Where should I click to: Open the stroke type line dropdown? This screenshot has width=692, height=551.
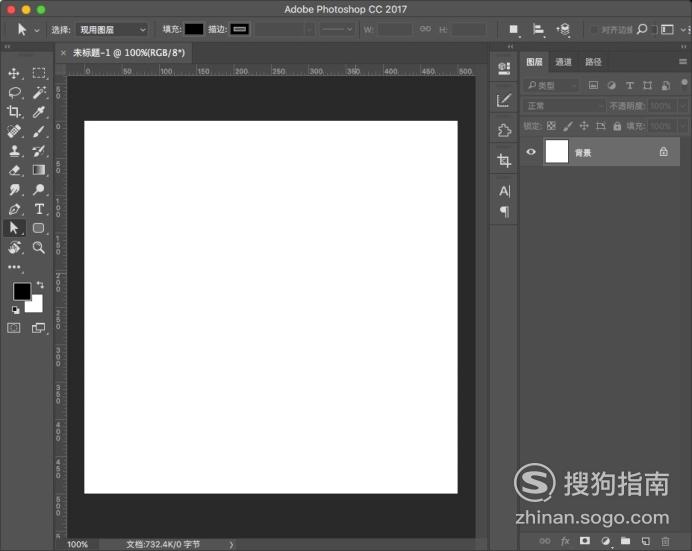click(x=337, y=29)
